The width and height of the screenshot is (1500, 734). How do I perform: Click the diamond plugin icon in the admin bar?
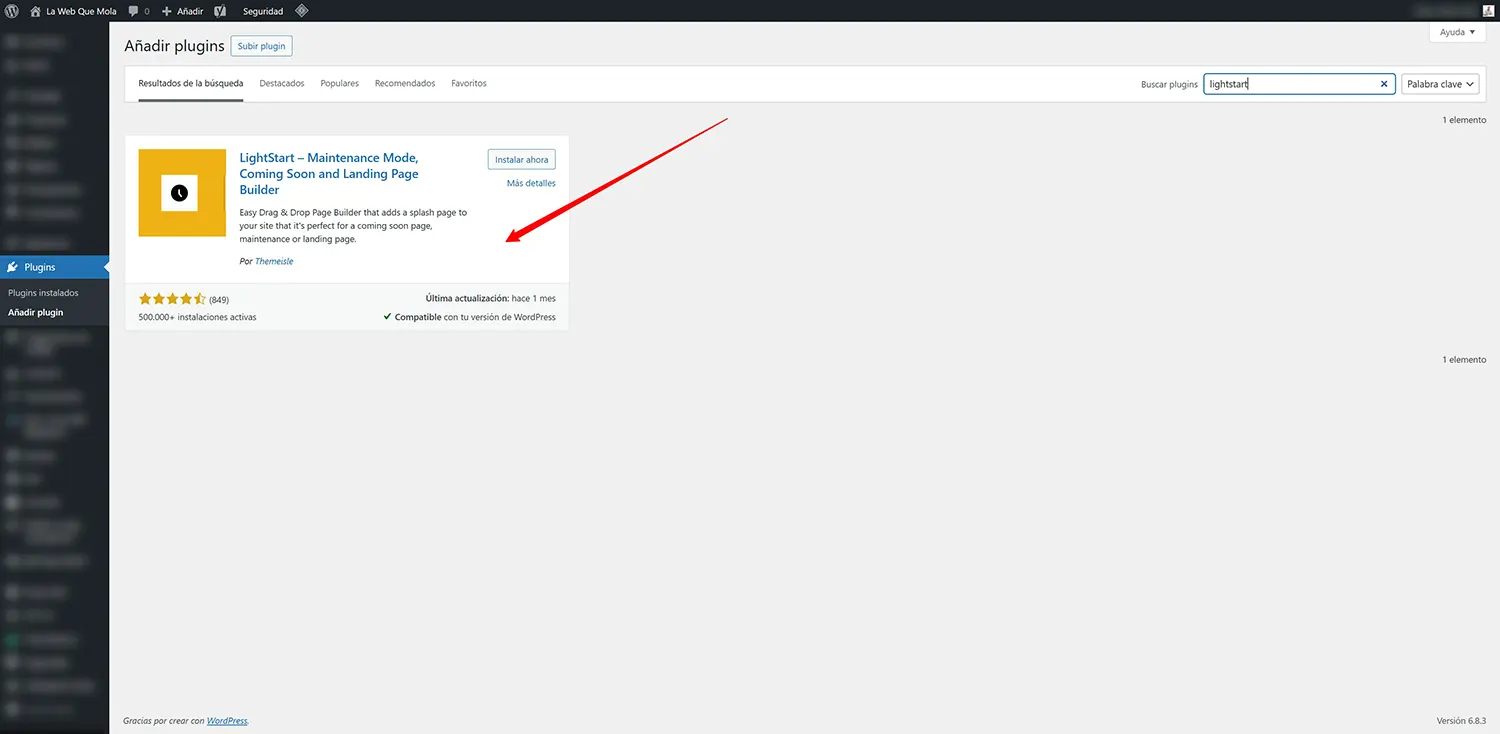pos(302,11)
